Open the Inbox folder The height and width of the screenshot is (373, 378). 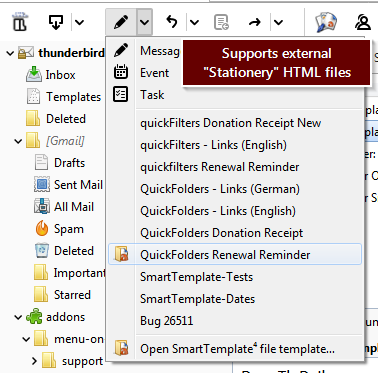click(x=60, y=75)
